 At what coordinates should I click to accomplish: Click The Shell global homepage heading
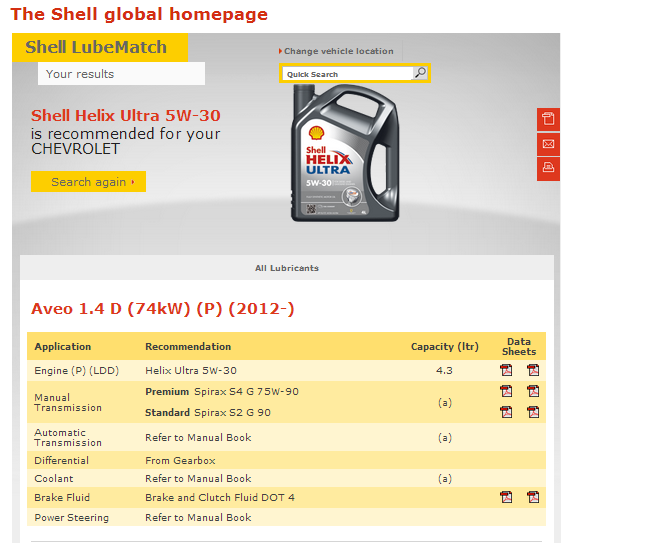click(139, 14)
